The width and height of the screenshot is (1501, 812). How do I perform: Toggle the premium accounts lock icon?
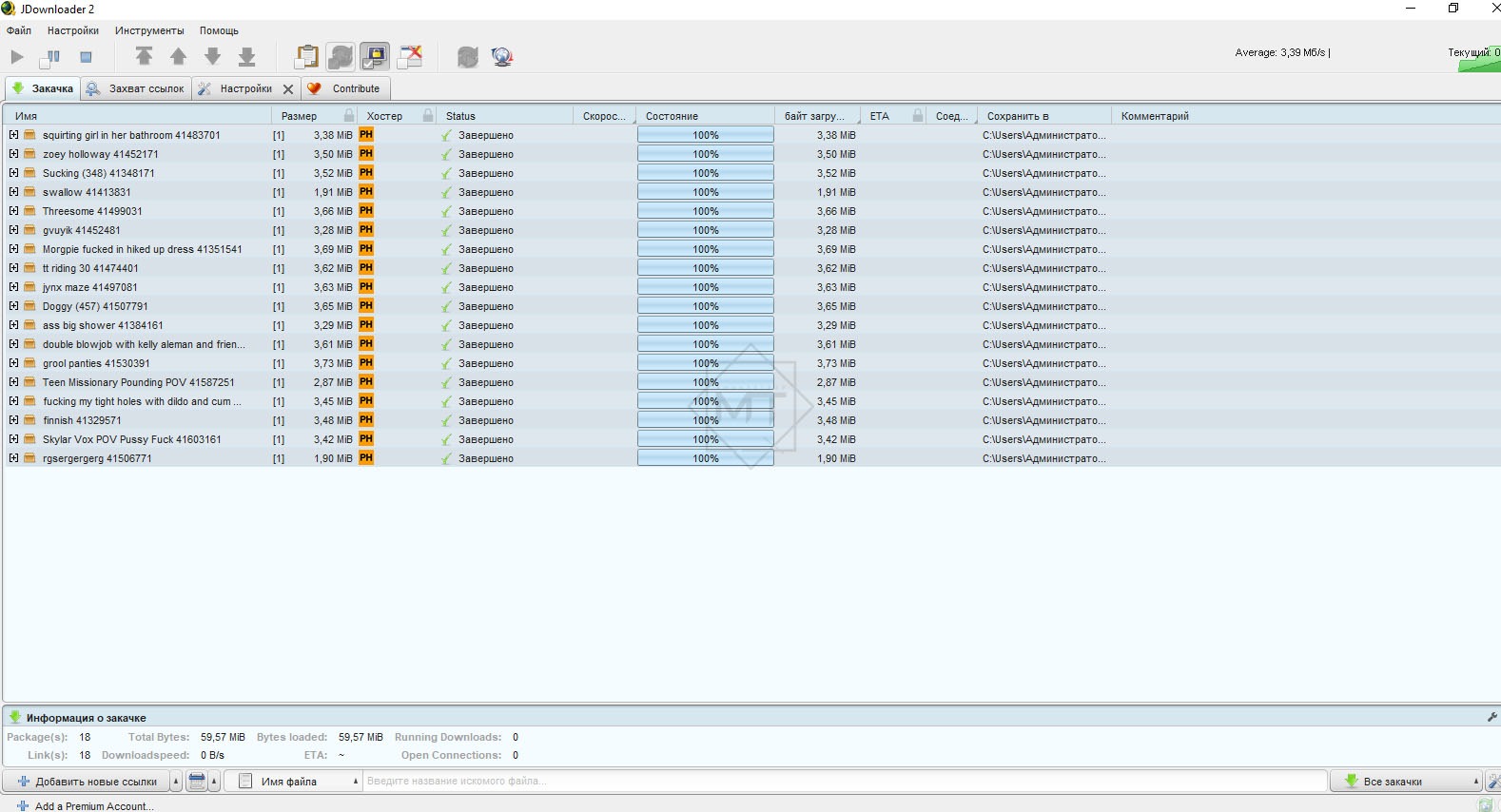pyautogui.click(x=375, y=57)
